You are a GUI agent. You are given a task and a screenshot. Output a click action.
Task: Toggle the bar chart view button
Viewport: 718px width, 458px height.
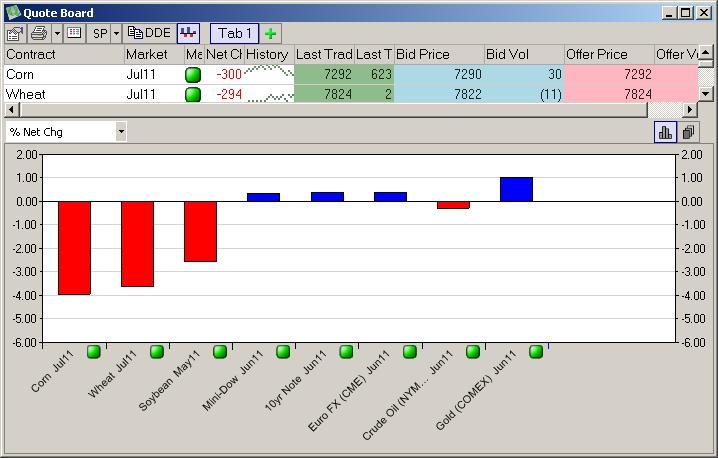click(665, 132)
